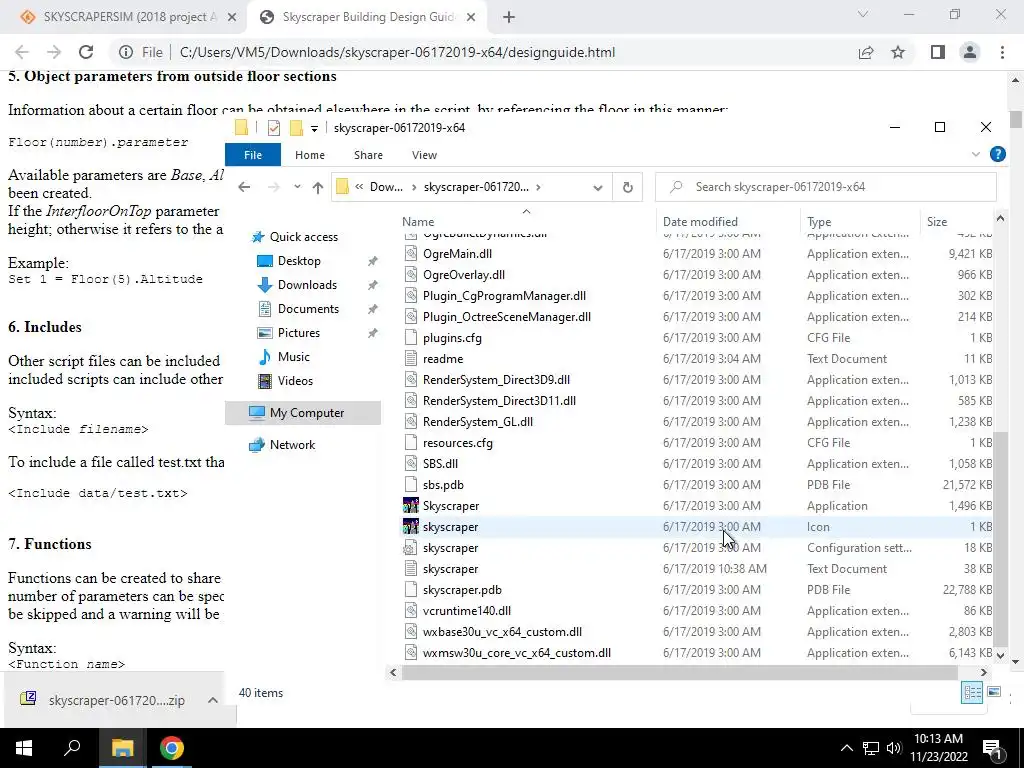
Task: Open Chrome tab search chevron
Action: click(x=863, y=14)
